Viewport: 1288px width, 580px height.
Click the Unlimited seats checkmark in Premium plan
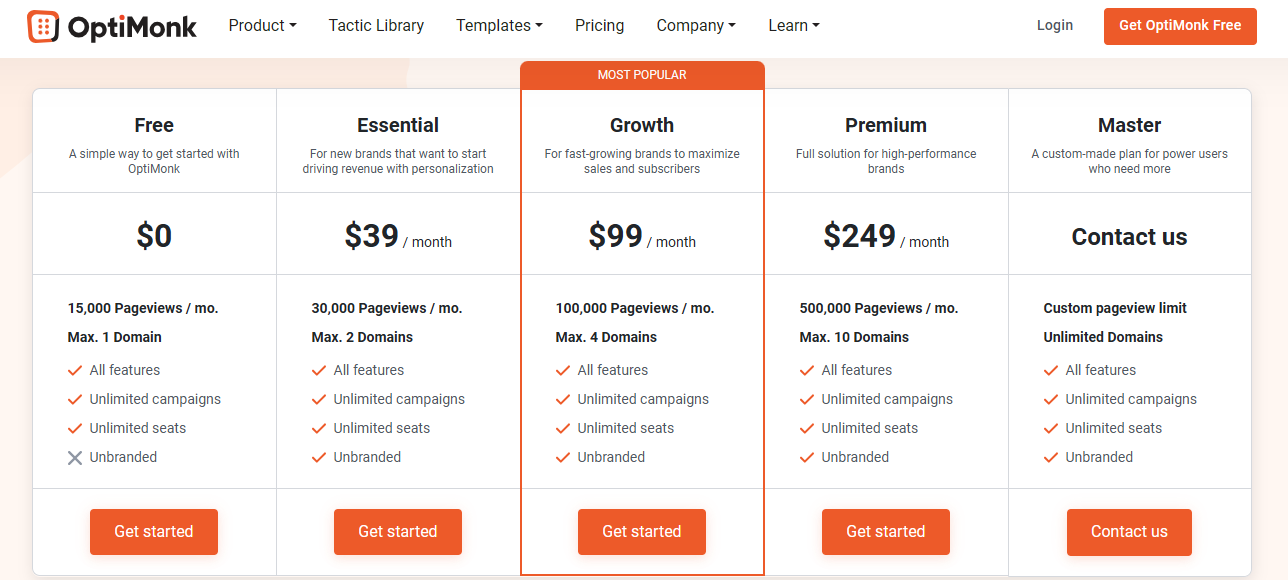click(807, 429)
